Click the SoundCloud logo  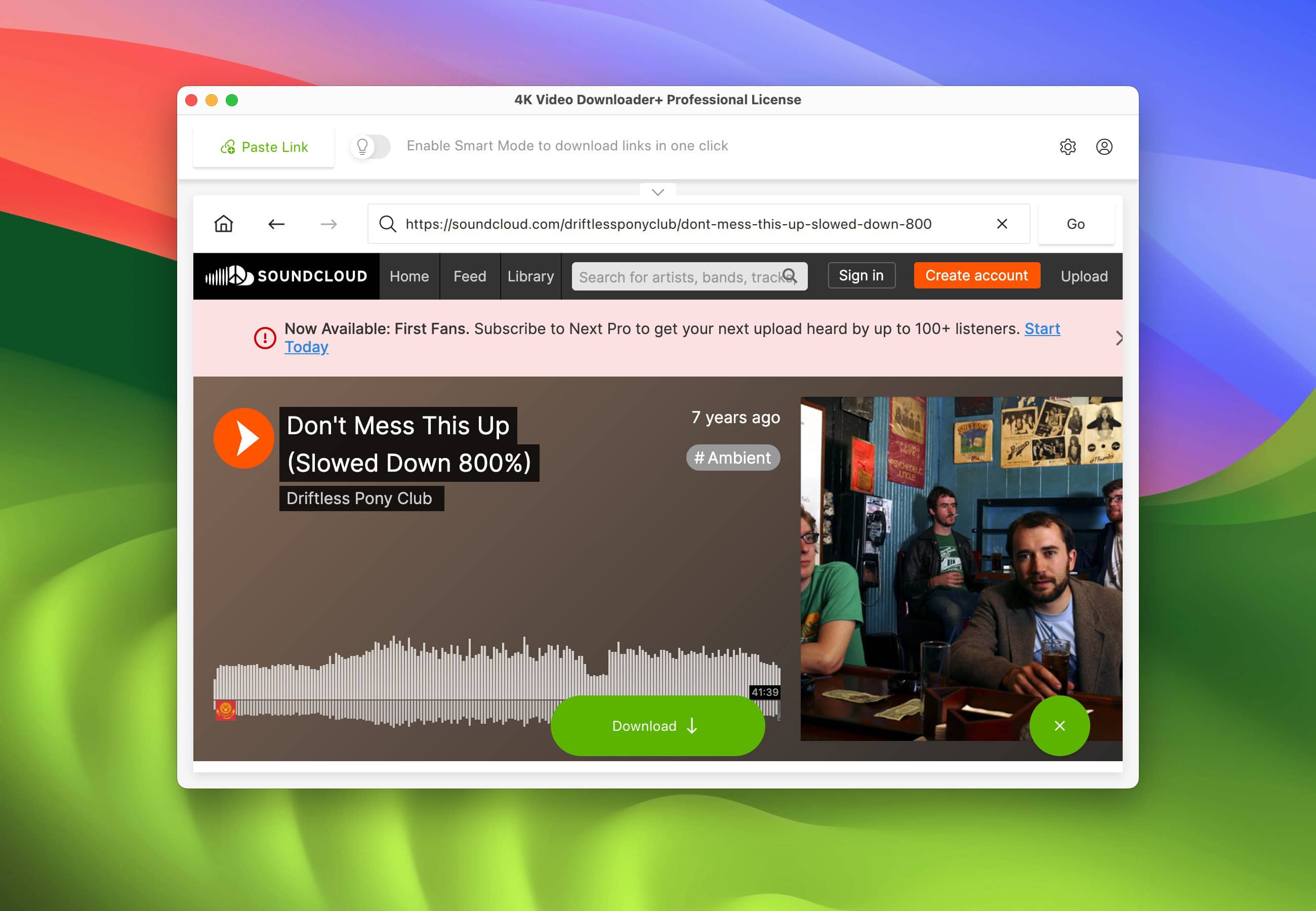click(x=286, y=276)
